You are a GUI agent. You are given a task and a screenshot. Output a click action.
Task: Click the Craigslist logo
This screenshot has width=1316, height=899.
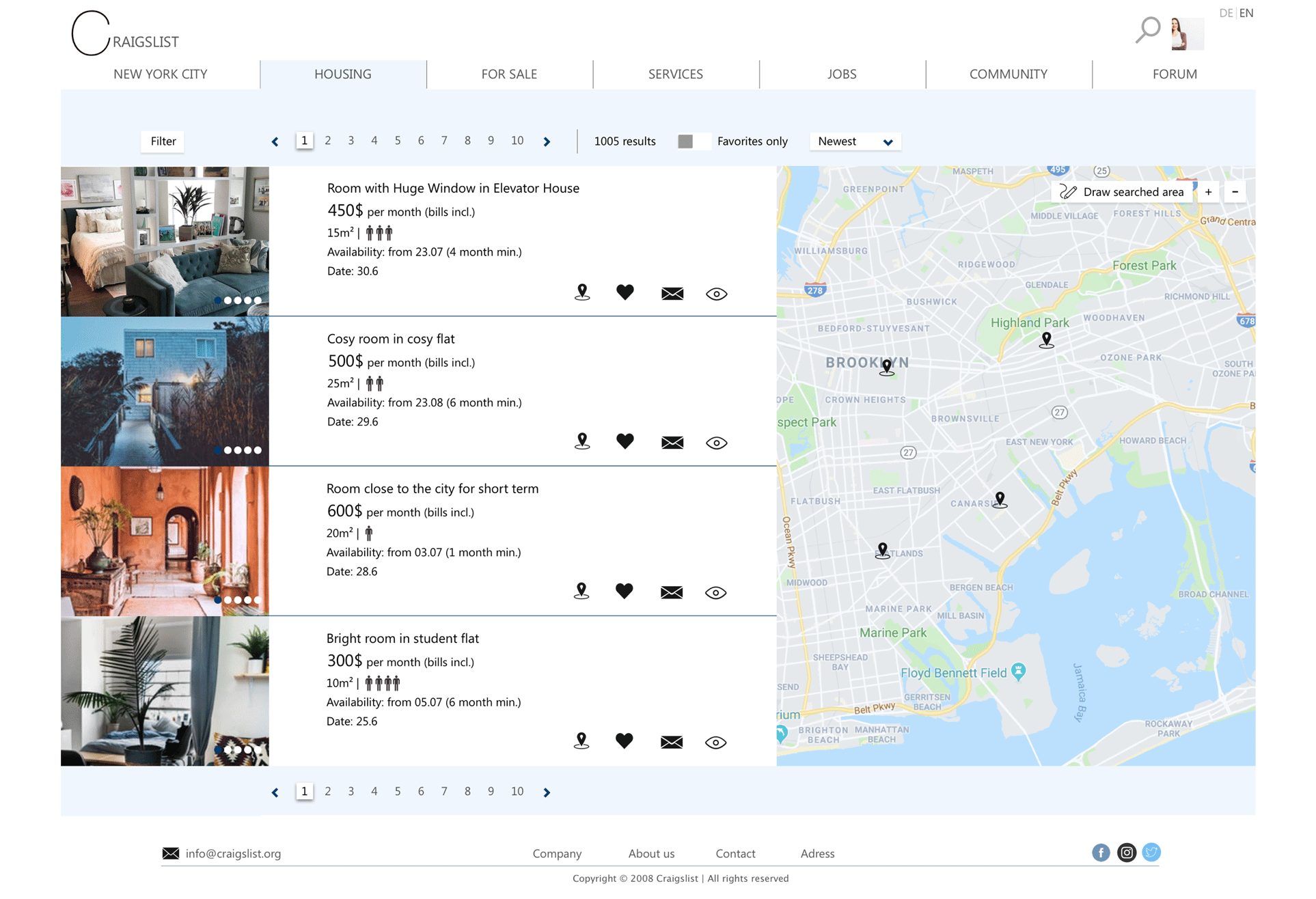coord(125,33)
